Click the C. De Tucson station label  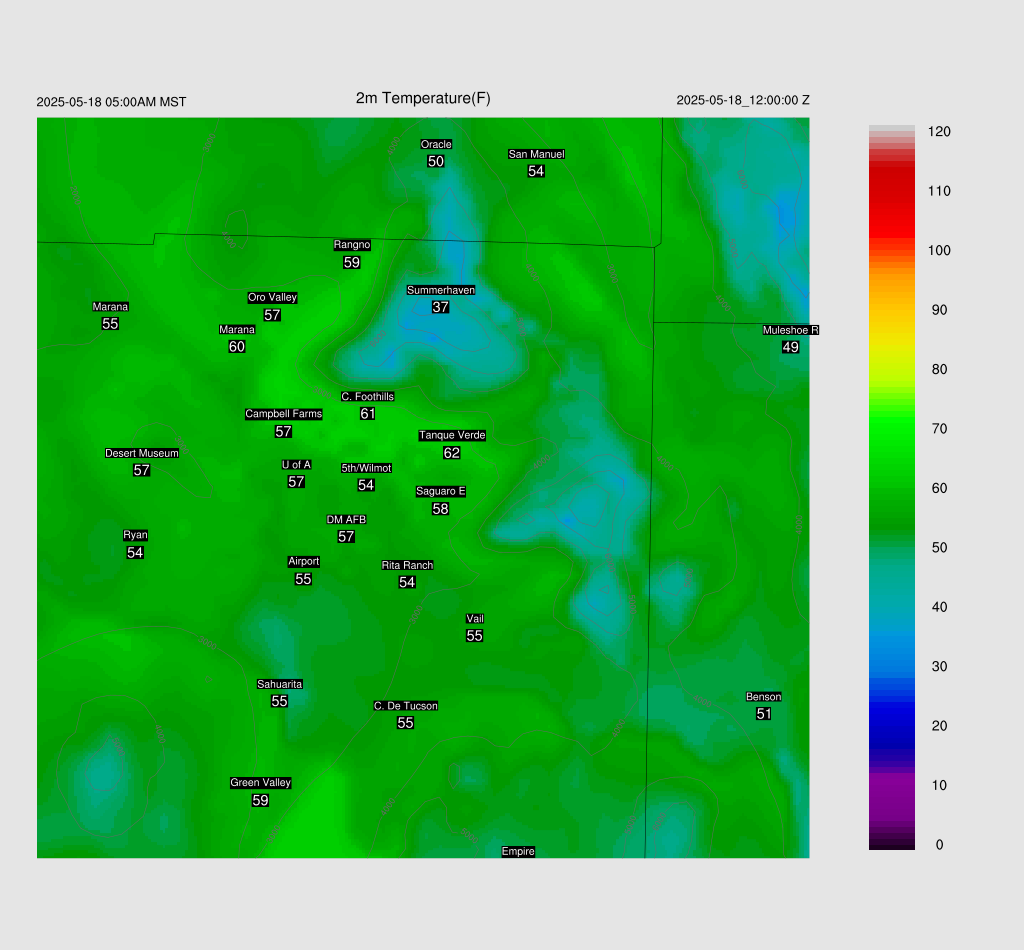[x=406, y=706]
